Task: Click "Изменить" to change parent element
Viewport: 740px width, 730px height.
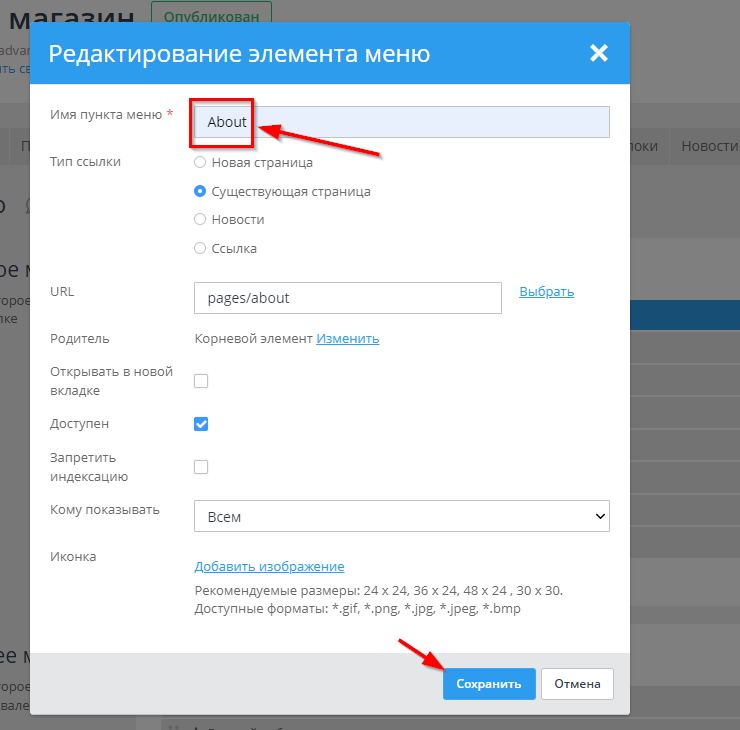Action: (348, 338)
